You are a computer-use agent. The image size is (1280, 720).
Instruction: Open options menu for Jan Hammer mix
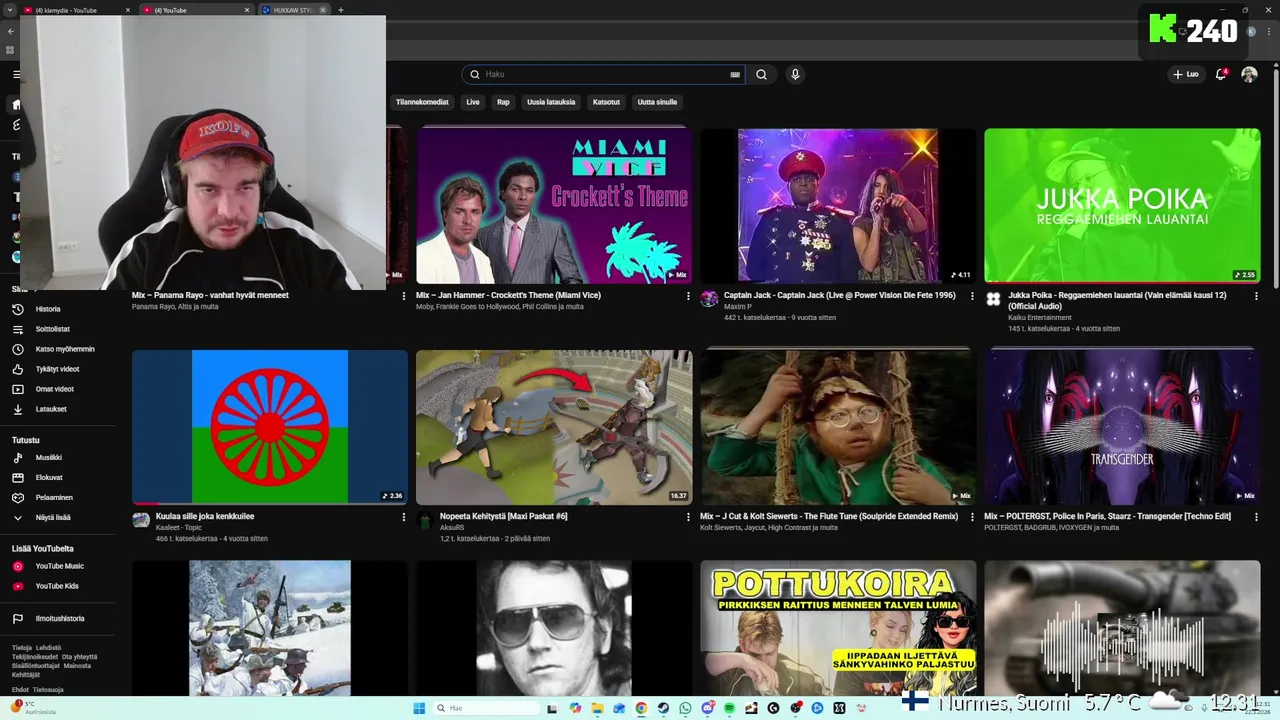(688, 296)
